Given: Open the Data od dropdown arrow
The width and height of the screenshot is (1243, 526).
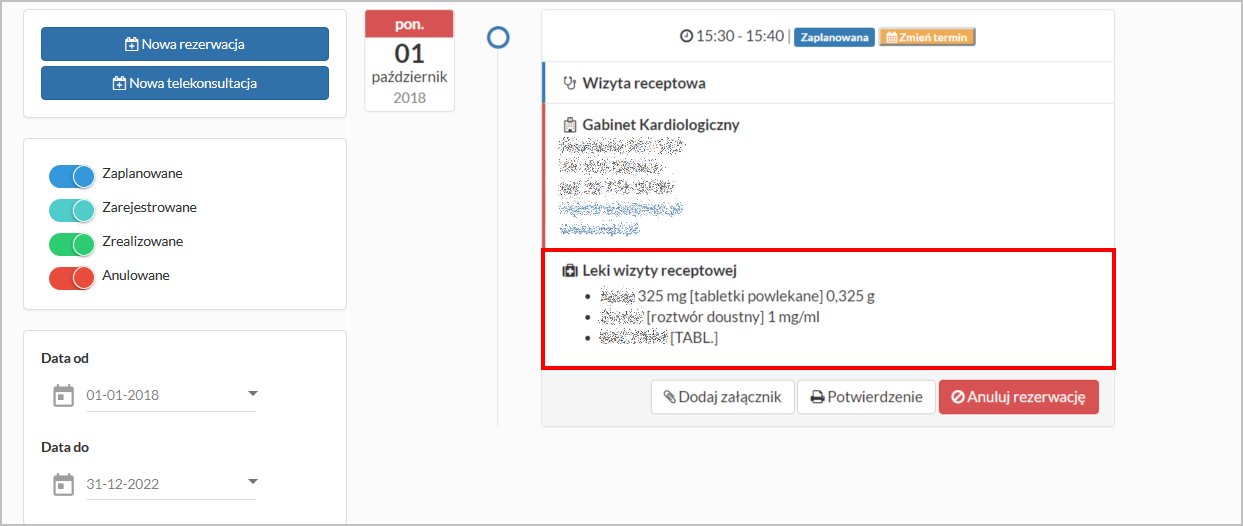Looking at the screenshot, I should (x=252, y=393).
